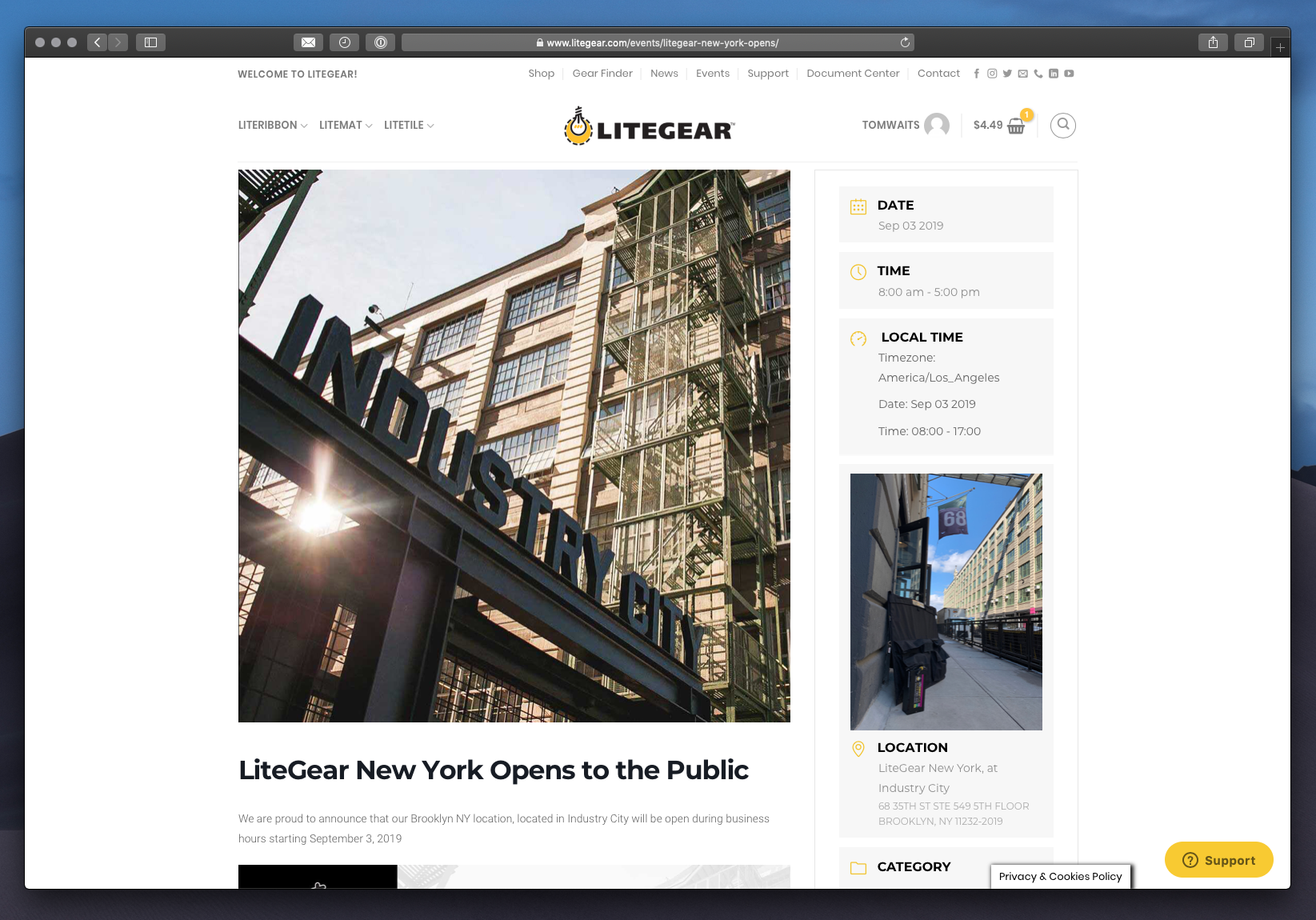Click the yellow Support help button

tap(1218, 860)
